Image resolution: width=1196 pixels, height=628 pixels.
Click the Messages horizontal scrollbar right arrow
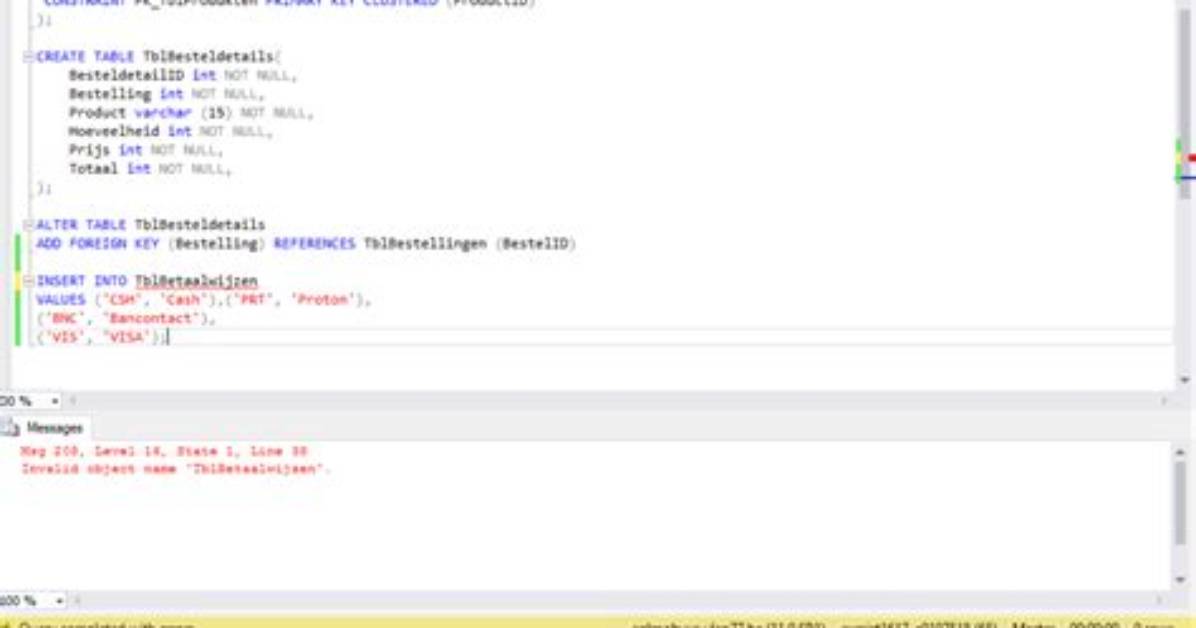pos(1159,601)
